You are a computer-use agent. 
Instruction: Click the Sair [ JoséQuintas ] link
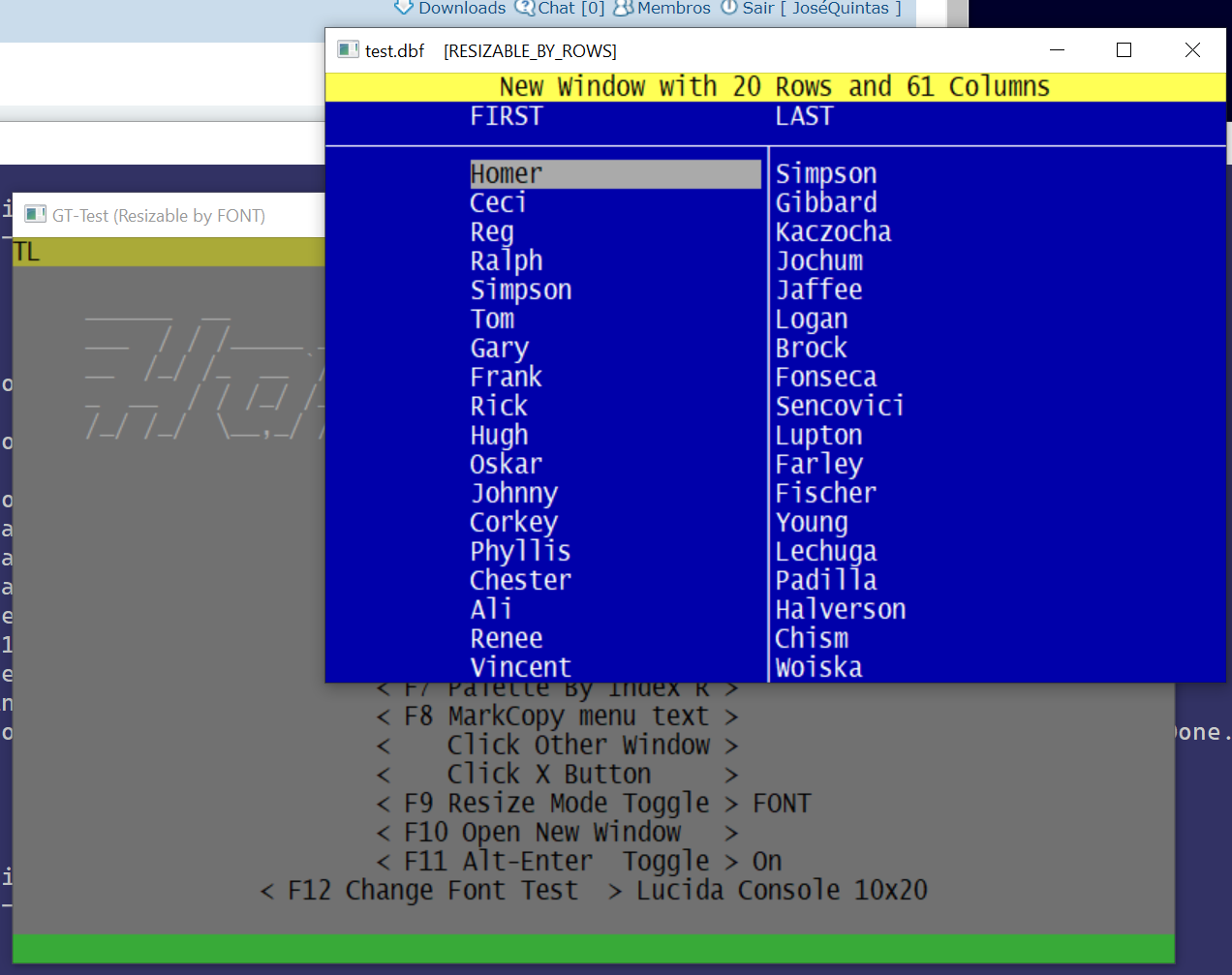pyautogui.click(x=811, y=8)
